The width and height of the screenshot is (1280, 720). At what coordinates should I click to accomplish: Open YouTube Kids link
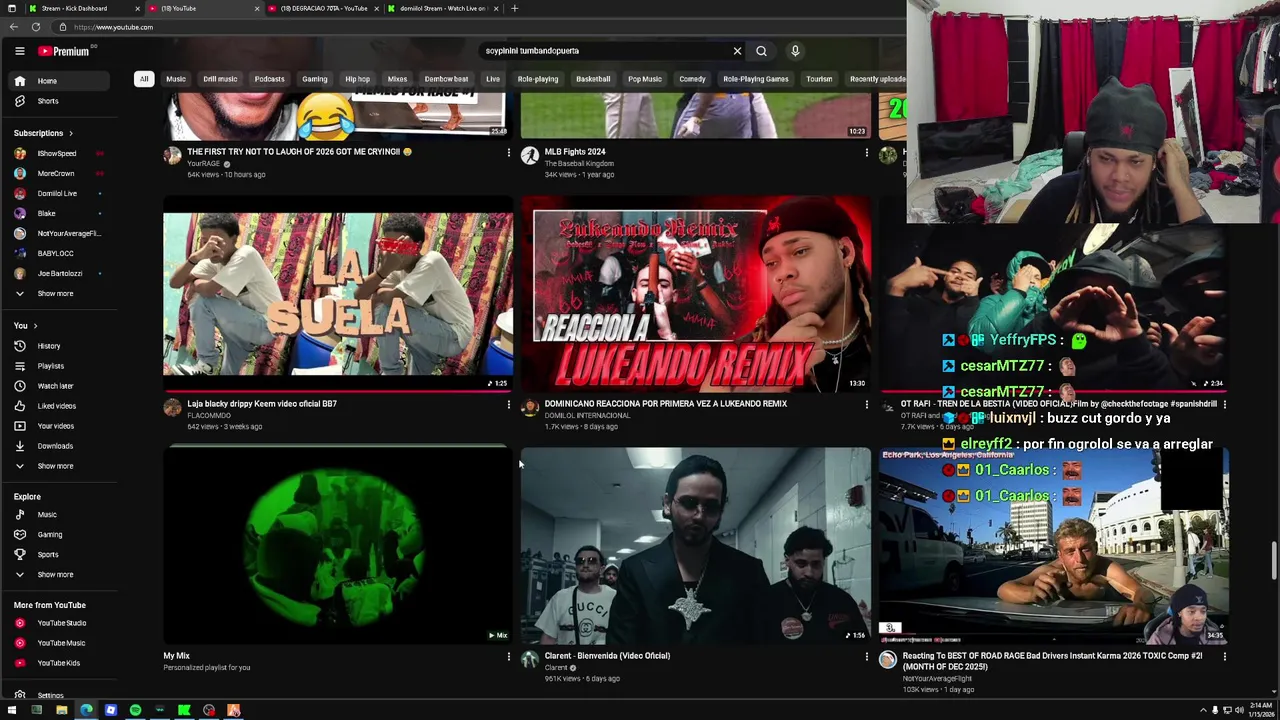pyautogui.click(x=60, y=663)
